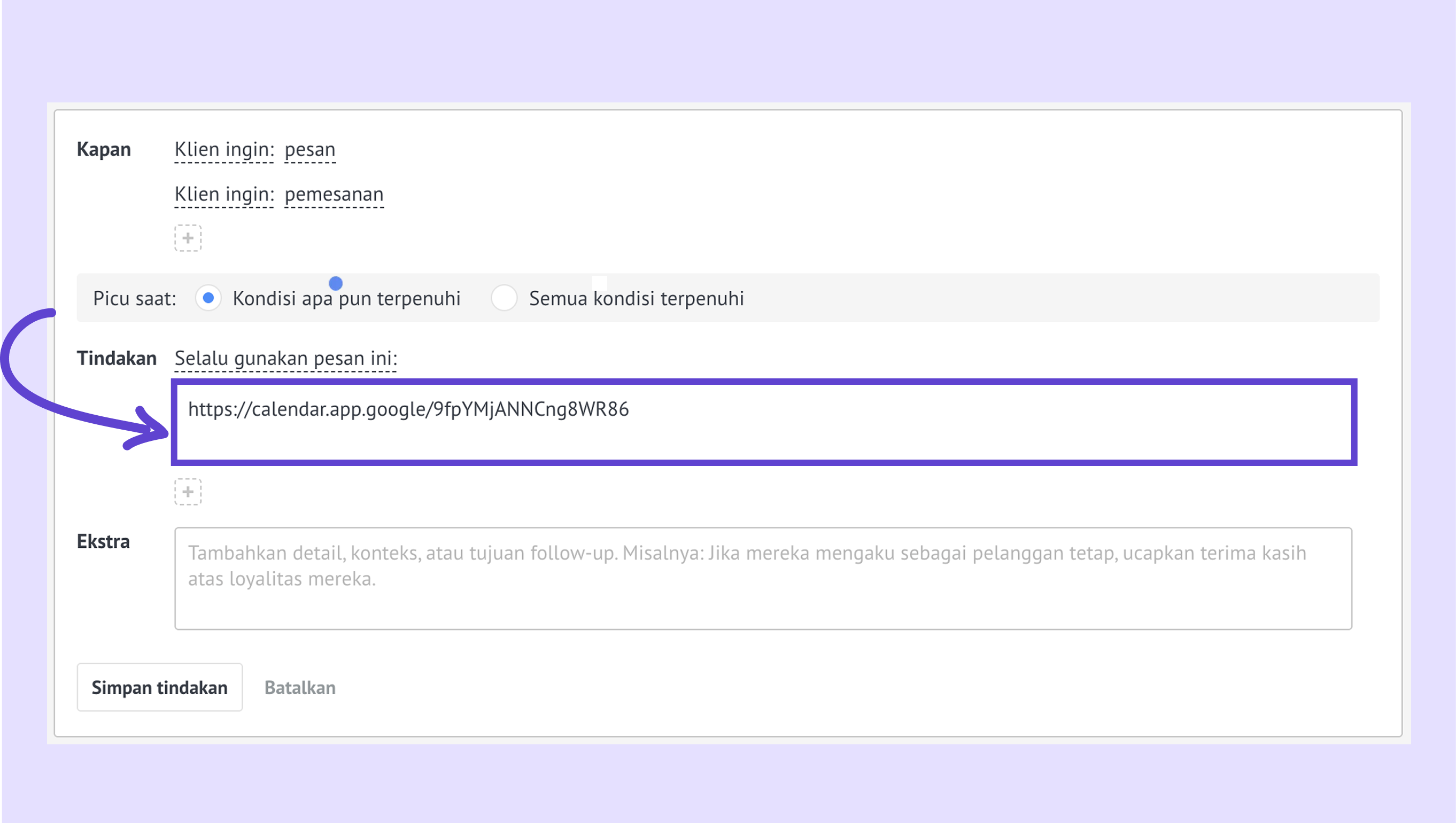Image resolution: width=1456 pixels, height=823 pixels.
Task: Click the 'Semua kondisi terpenuhi' label text
Action: (x=636, y=298)
